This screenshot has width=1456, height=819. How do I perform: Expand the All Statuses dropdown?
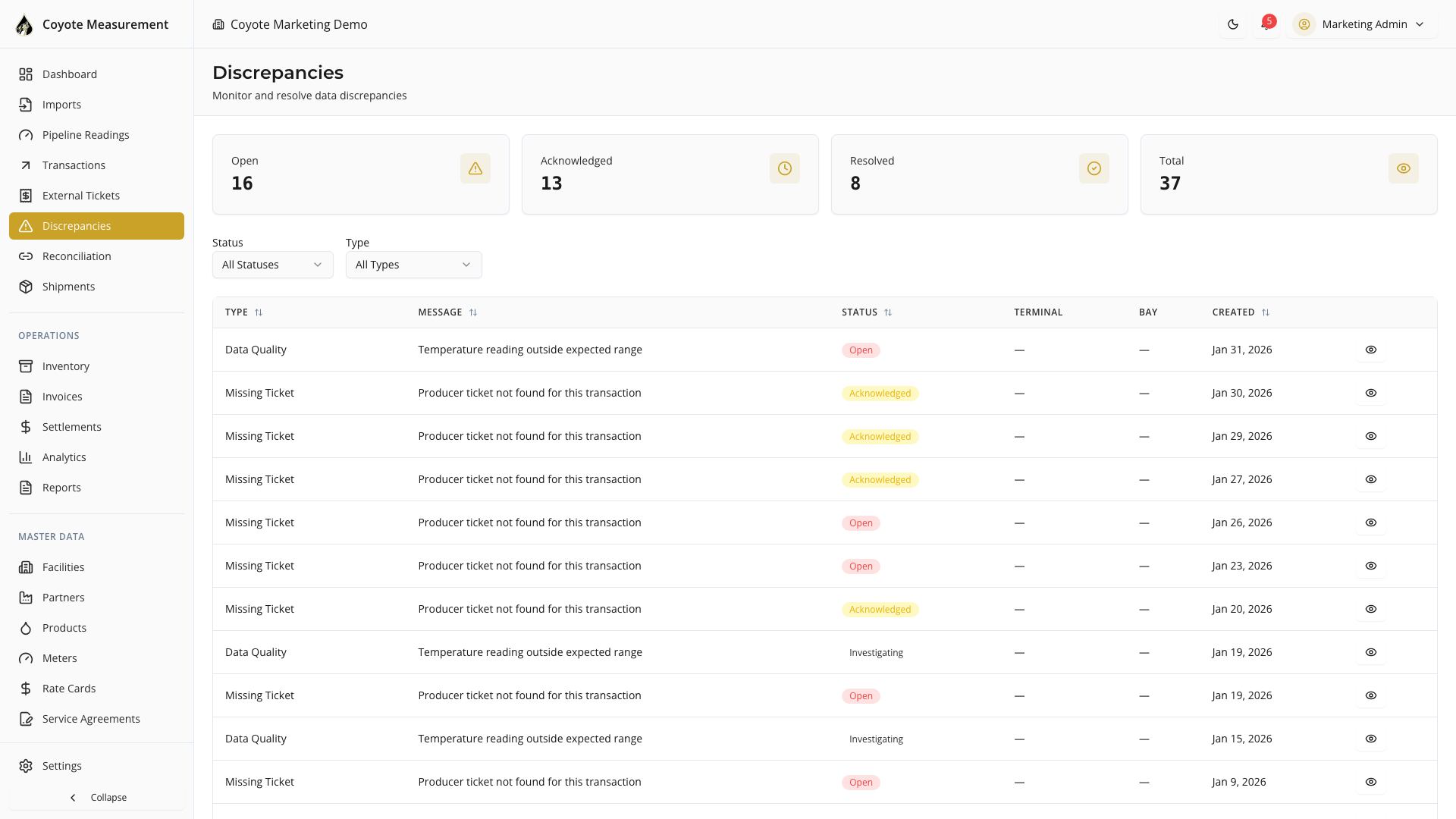(x=272, y=265)
